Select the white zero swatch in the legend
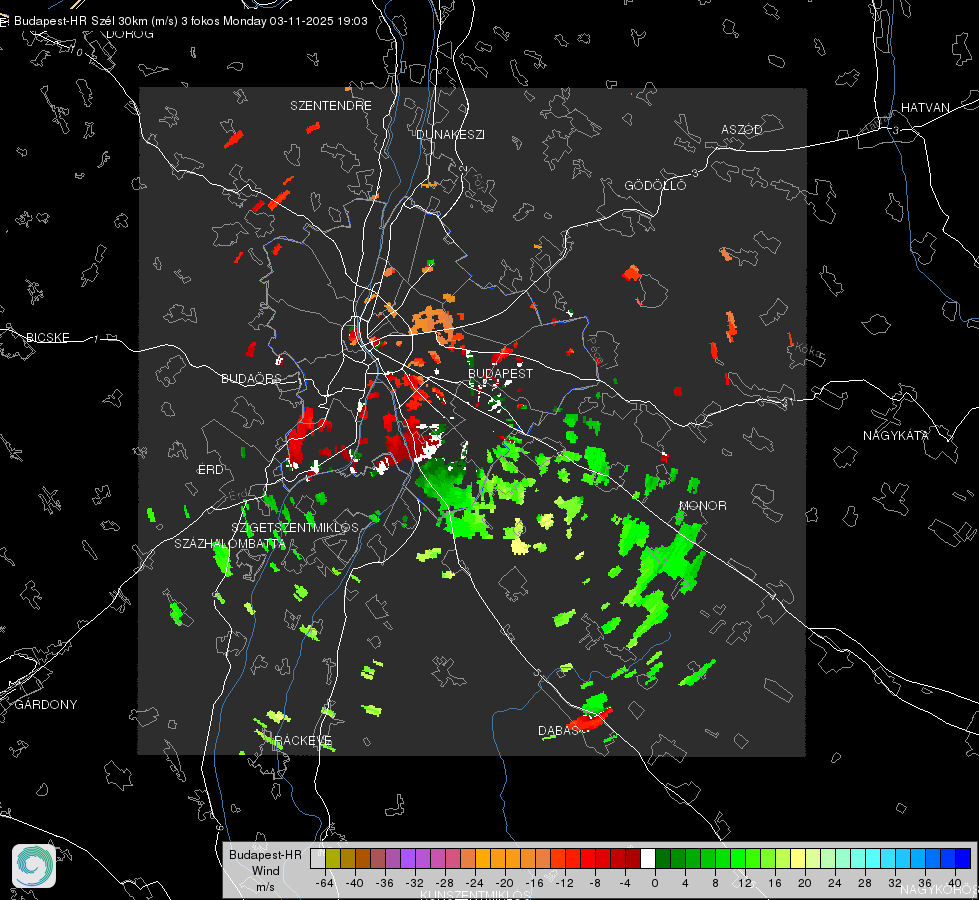This screenshot has width=979, height=900. pos(648,859)
